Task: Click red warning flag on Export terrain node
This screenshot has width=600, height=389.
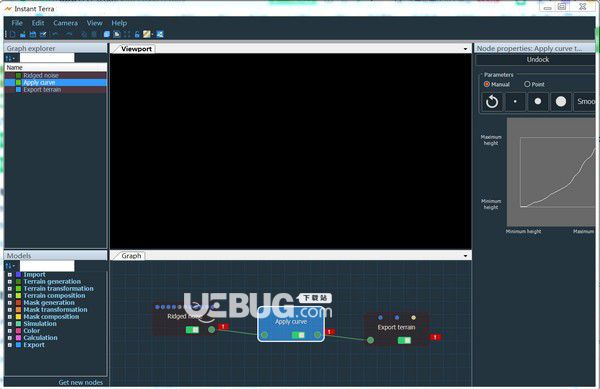Action: (x=435, y=337)
